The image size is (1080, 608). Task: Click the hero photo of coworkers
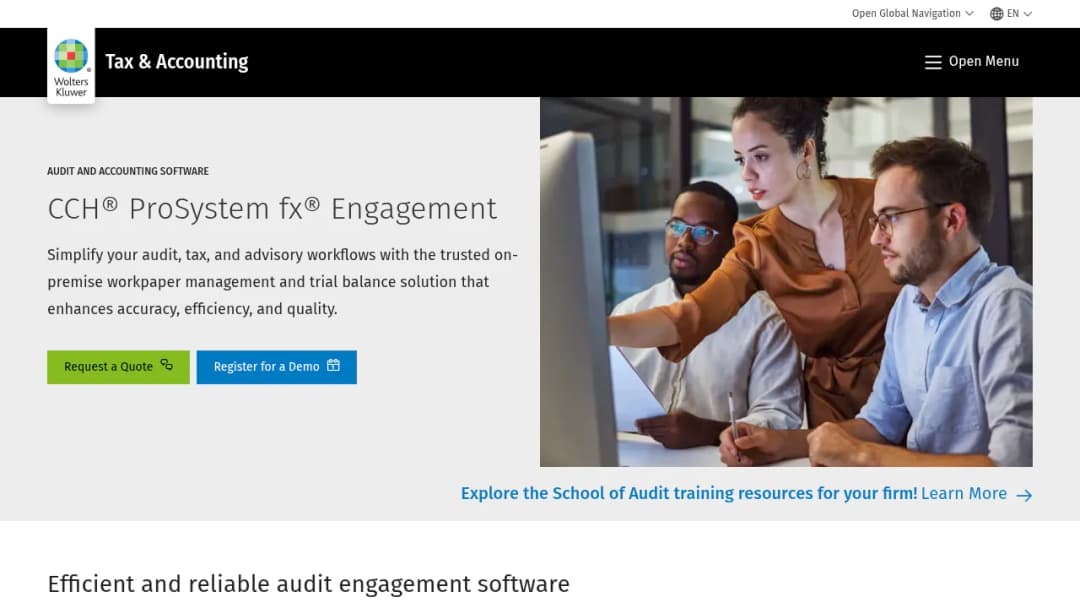(786, 282)
